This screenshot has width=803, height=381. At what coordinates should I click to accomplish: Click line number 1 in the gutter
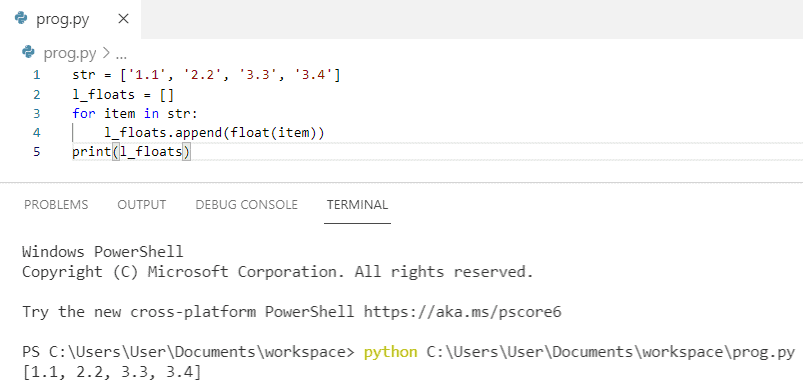pyautogui.click(x=36, y=75)
